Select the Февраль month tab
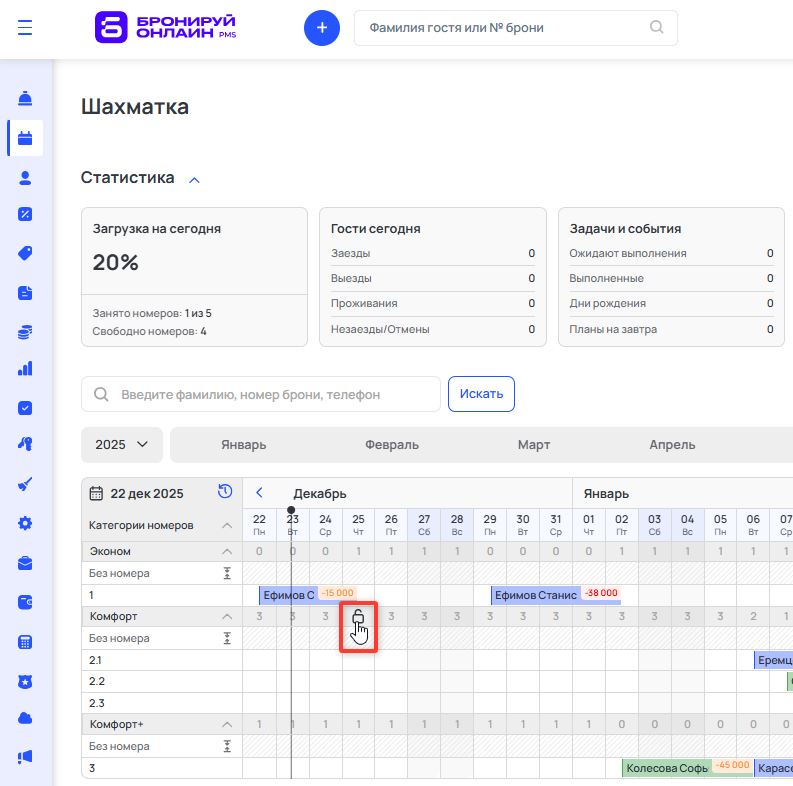 (392, 445)
